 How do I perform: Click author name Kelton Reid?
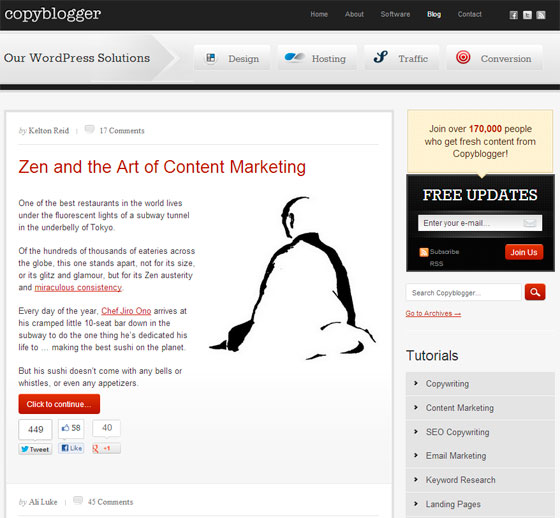pyautogui.click(x=49, y=131)
